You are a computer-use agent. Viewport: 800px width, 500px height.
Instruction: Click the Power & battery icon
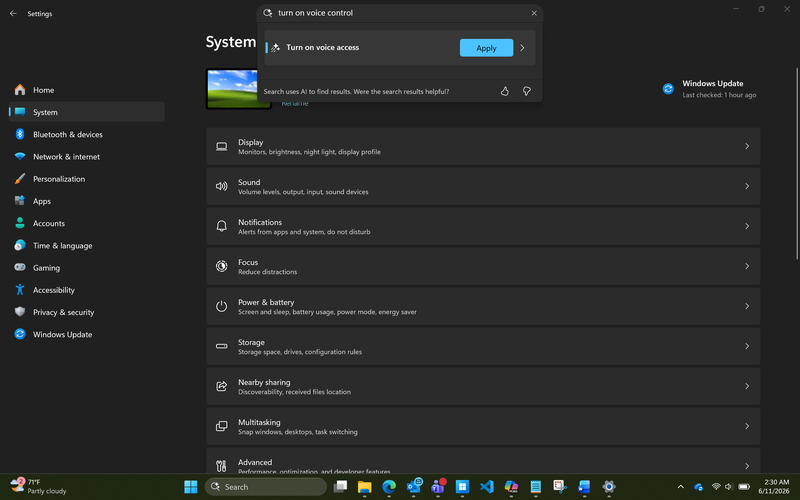221,306
